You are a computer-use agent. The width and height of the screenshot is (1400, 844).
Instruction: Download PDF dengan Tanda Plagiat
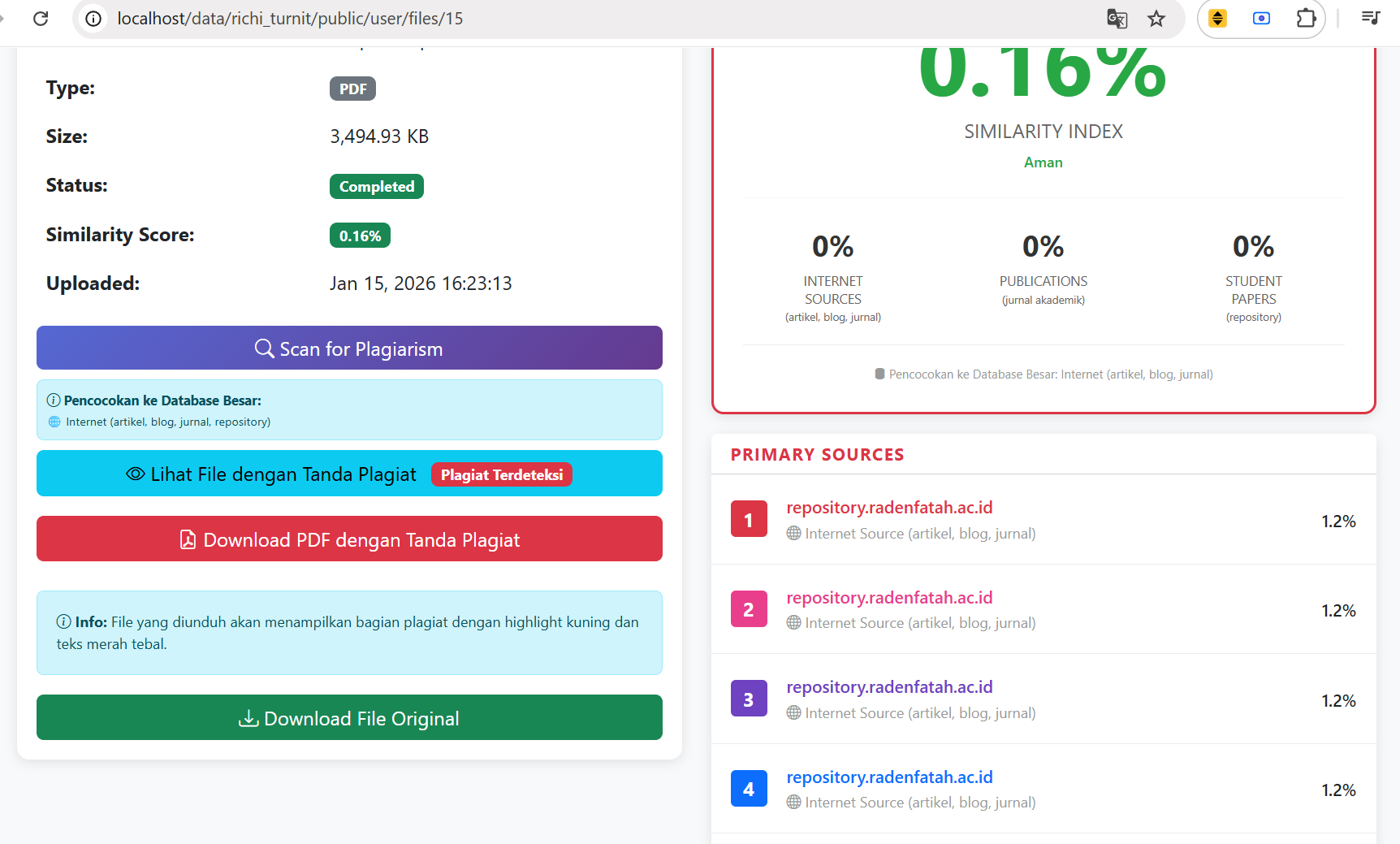[349, 539]
